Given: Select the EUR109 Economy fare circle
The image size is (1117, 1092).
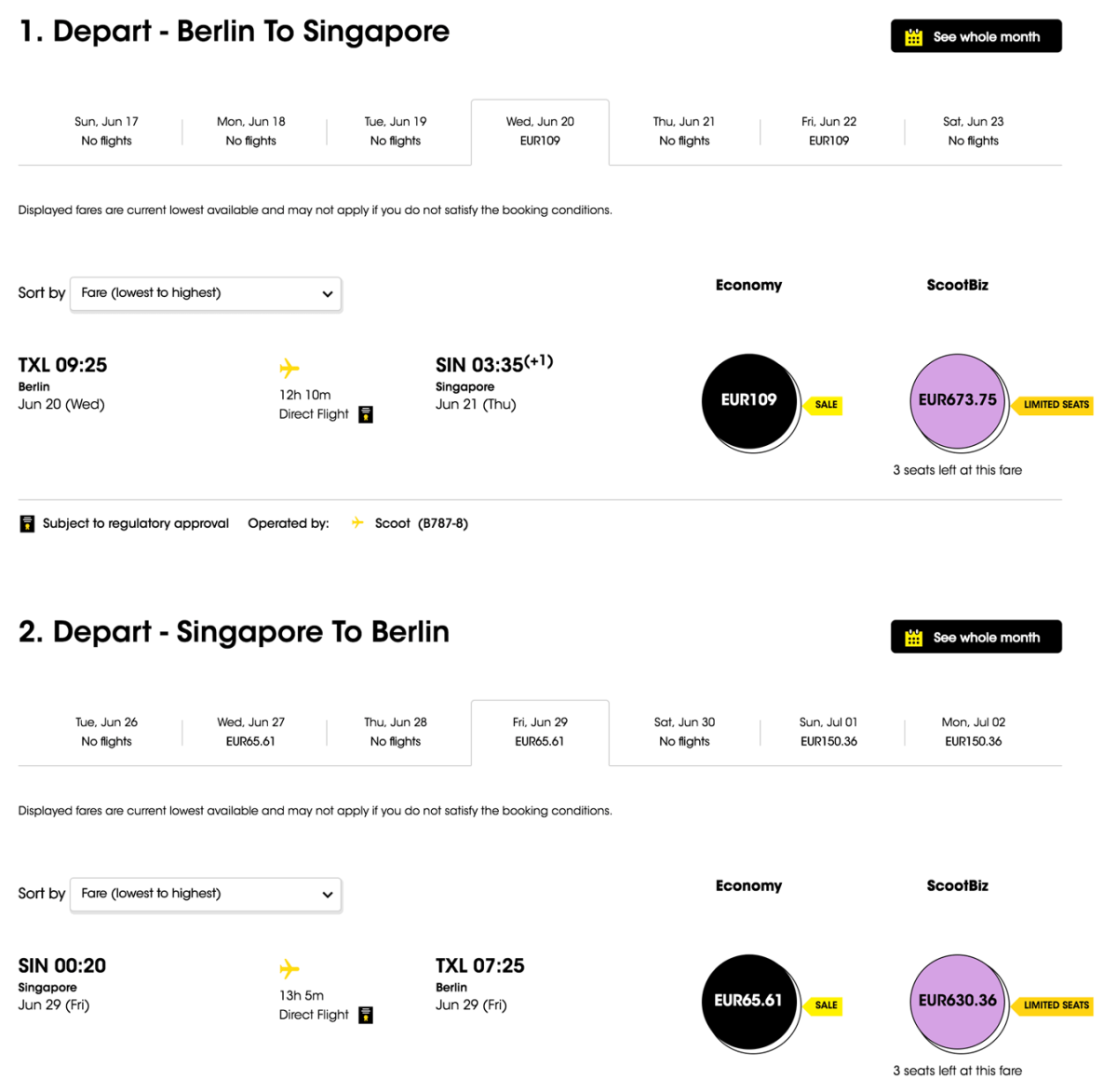Looking at the screenshot, I should (748, 400).
